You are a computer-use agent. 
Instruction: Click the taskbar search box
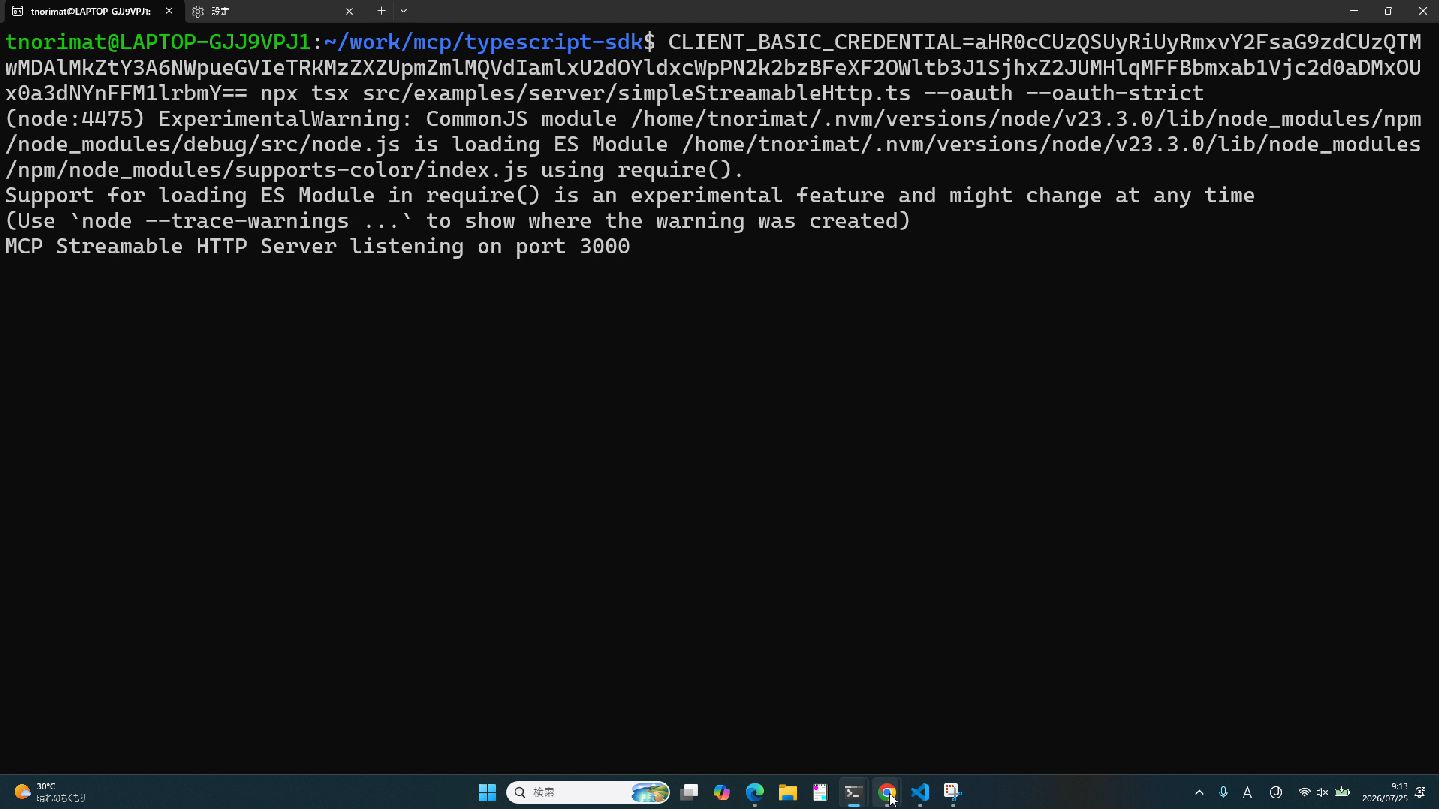click(588, 792)
